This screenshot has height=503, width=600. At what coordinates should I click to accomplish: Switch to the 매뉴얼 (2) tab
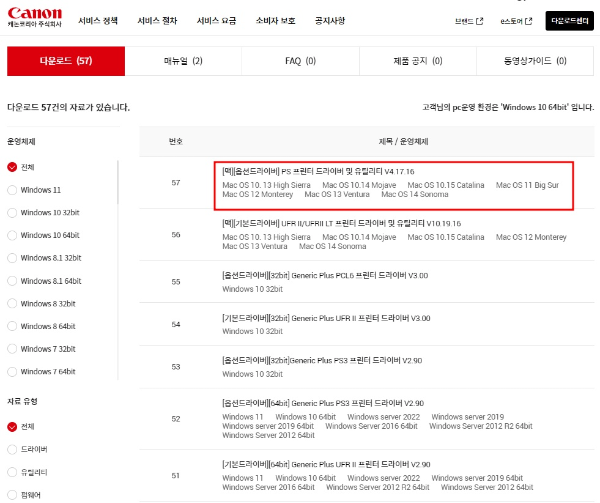click(x=183, y=61)
